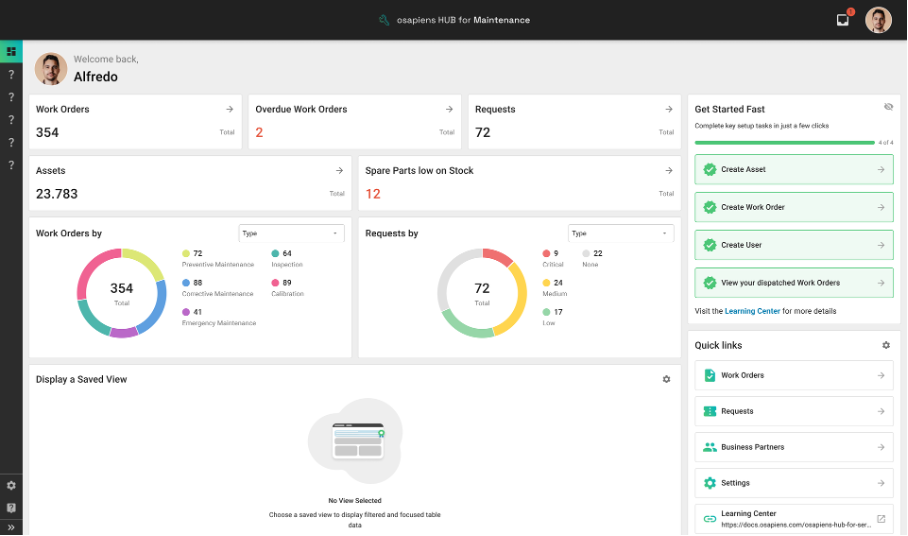
Task: Open Requests quick link
Action: (x=794, y=411)
